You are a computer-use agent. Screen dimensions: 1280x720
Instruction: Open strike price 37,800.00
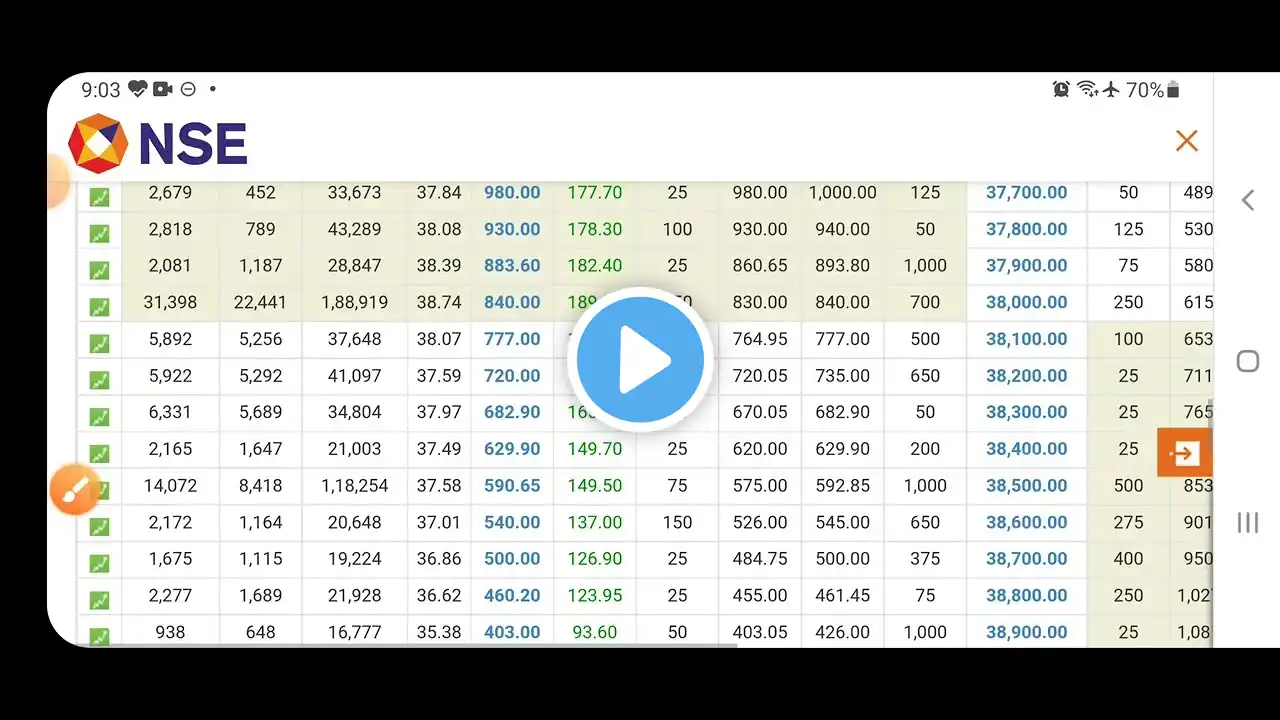tap(1026, 229)
